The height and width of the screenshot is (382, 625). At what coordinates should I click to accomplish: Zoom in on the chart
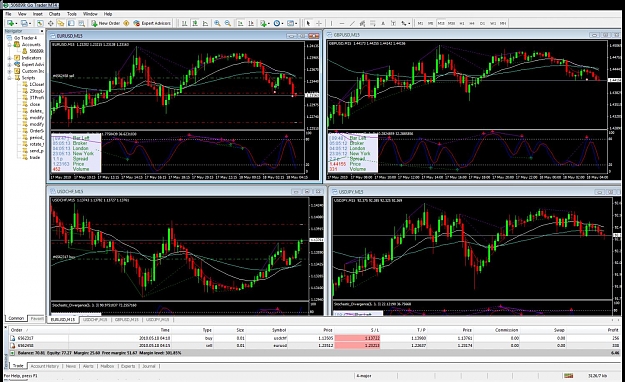click(217, 24)
